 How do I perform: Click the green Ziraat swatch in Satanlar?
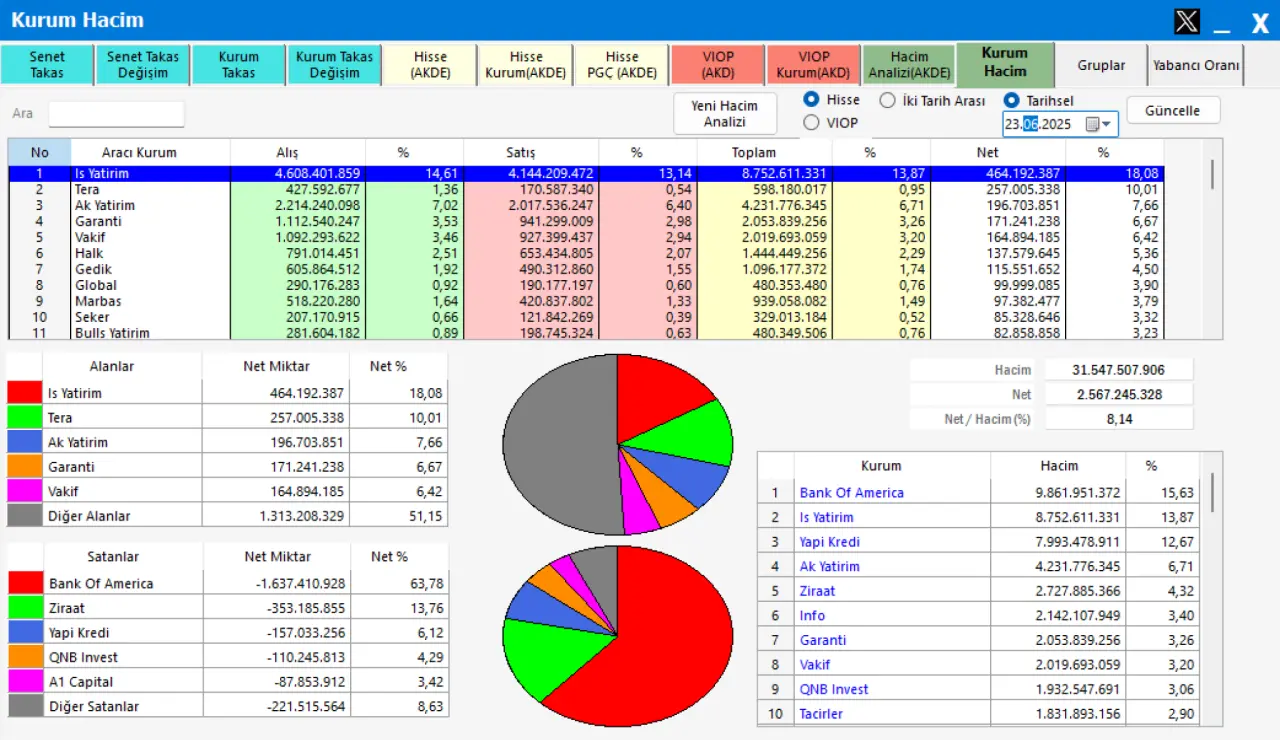coord(24,608)
